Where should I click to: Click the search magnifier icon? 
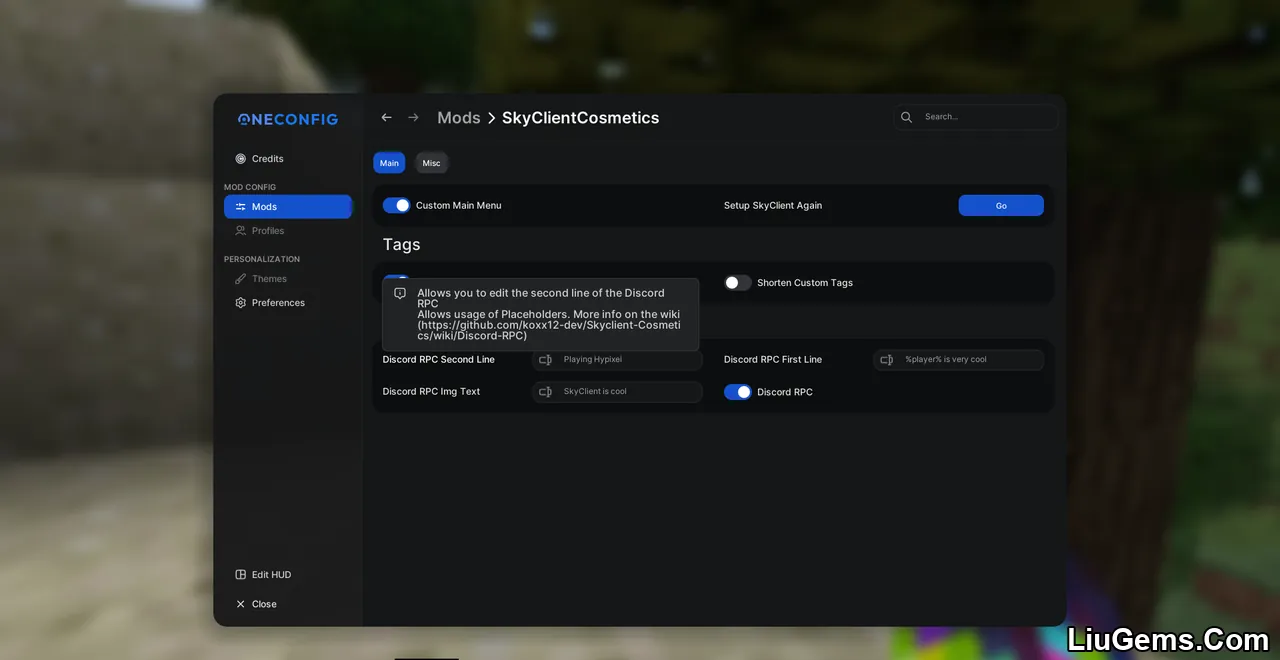[x=906, y=117]
